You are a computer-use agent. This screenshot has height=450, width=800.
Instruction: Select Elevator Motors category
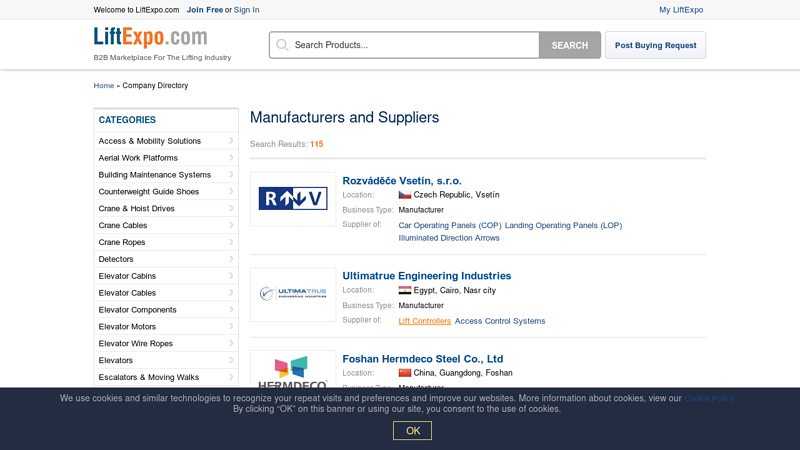point(166,327)
